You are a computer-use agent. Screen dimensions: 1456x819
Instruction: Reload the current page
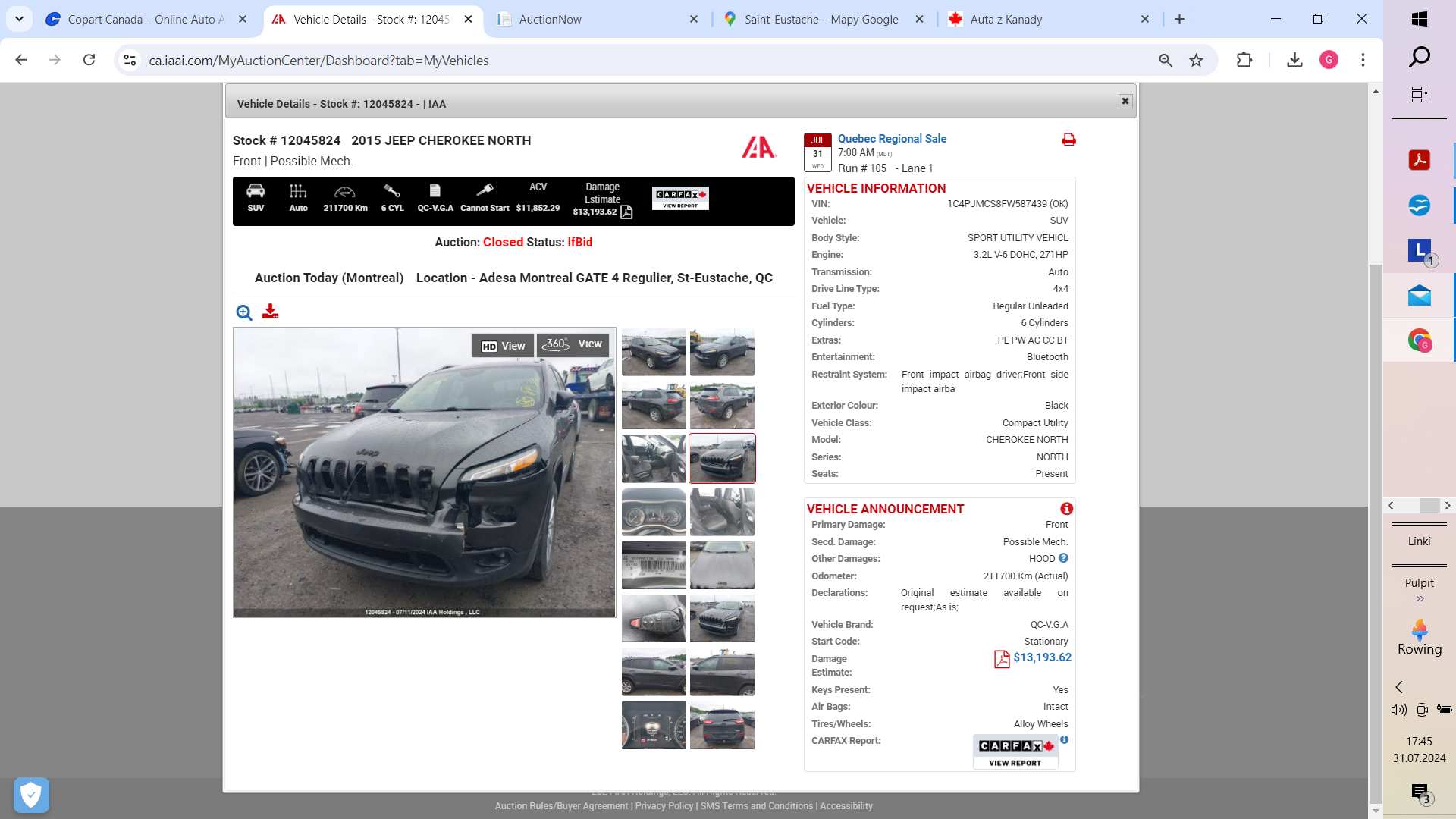89,60
